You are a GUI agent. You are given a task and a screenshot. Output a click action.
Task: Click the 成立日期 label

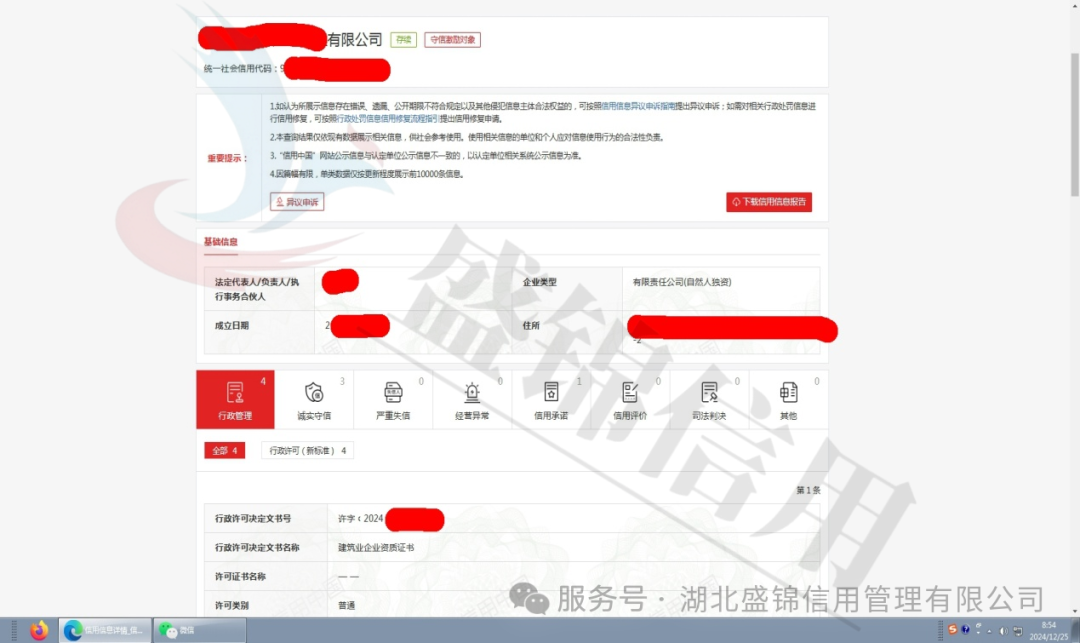tap(231, 326)
